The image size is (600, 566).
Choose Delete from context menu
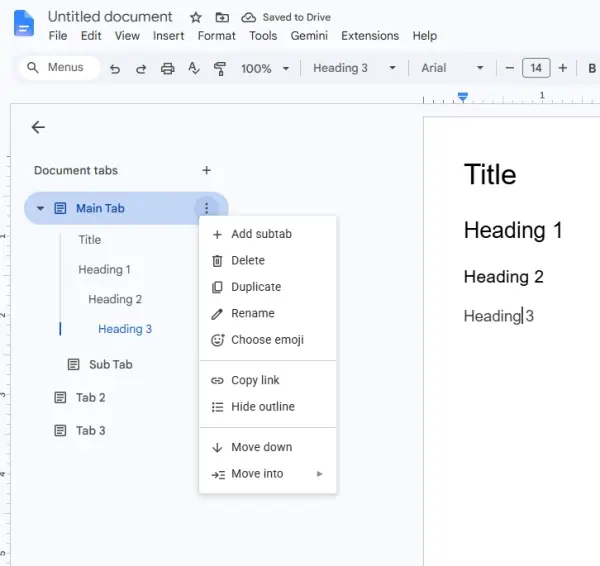click(x=267, y=260)
